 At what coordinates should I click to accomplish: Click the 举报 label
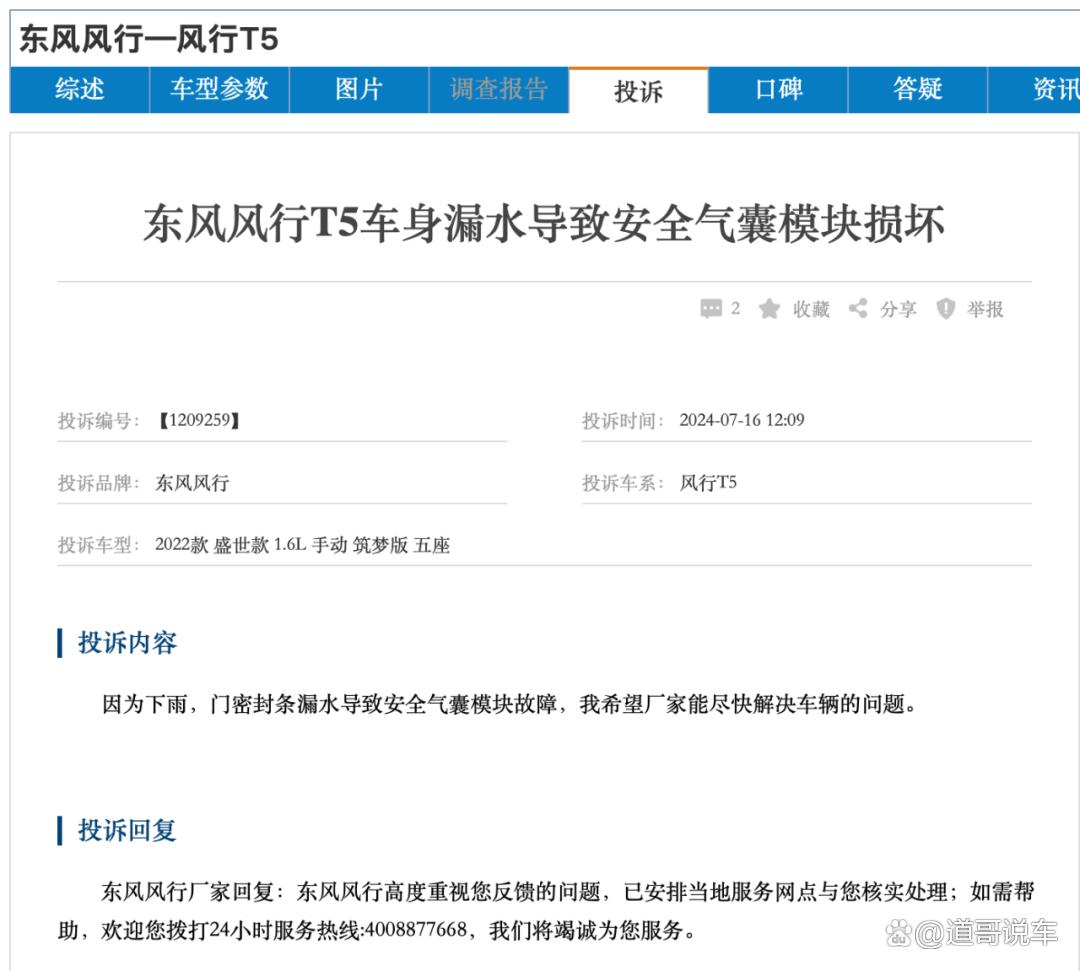(x=985, y=309)
